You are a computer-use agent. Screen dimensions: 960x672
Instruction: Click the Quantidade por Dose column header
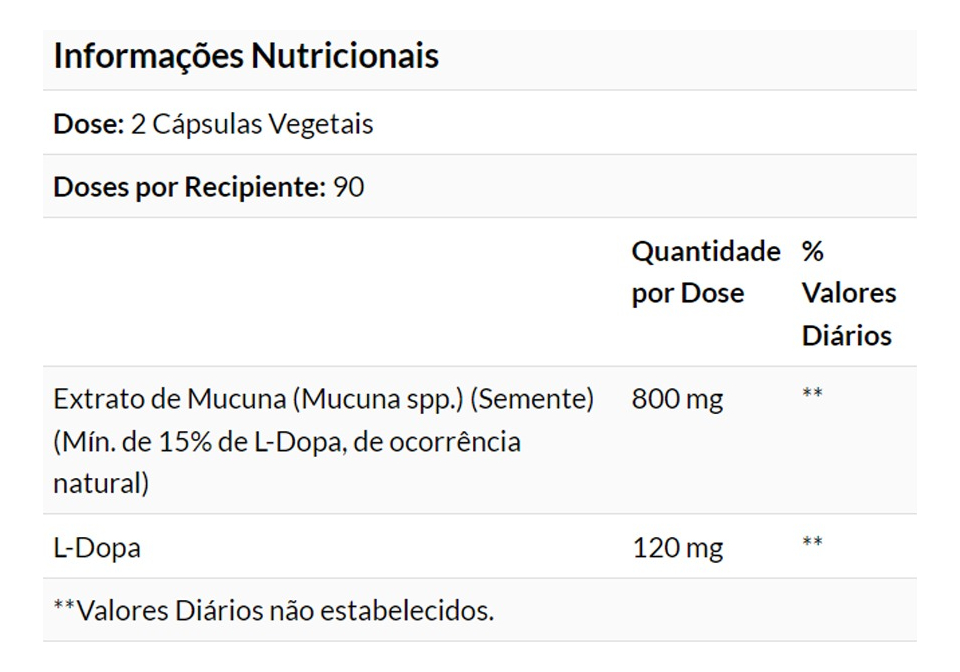click(x=705, y=272)
